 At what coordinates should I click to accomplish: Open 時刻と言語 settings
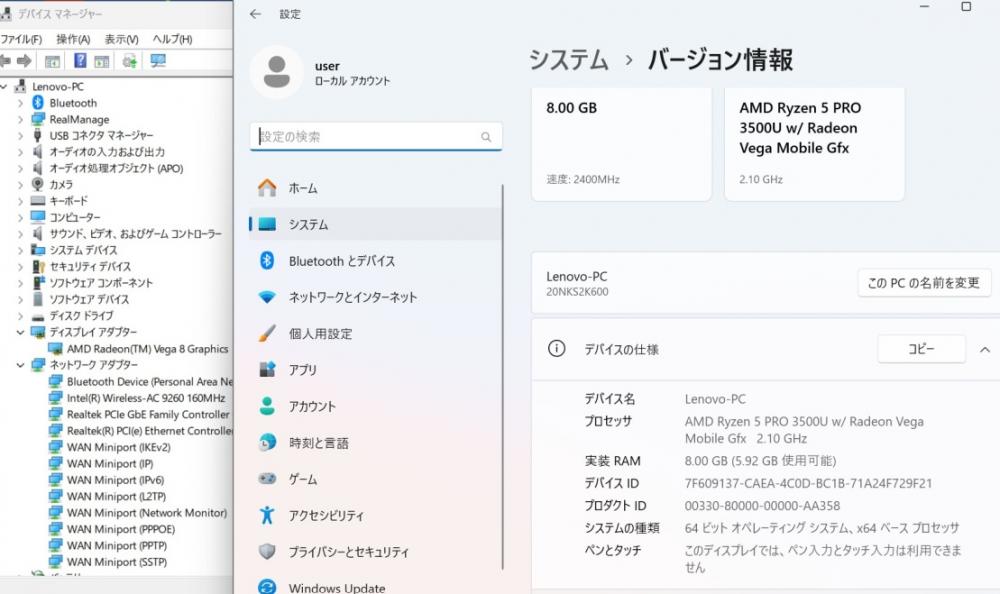(375, 443)
